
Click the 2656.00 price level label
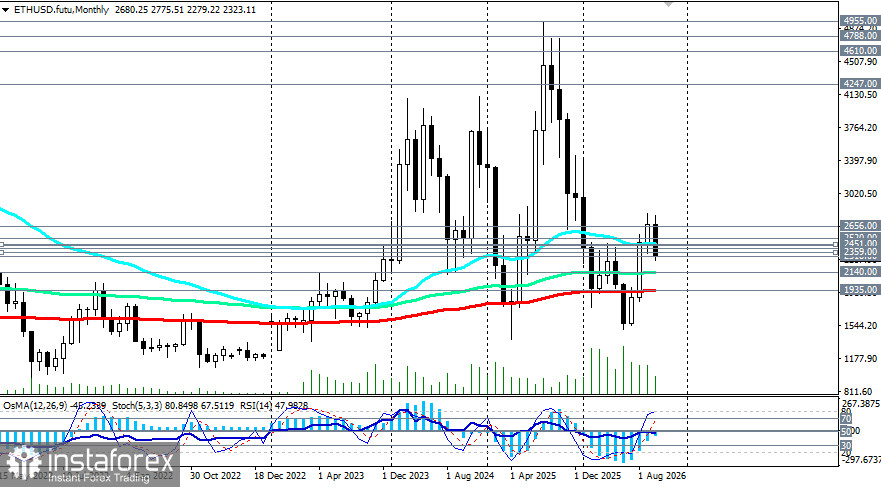(x=860, y=226)
